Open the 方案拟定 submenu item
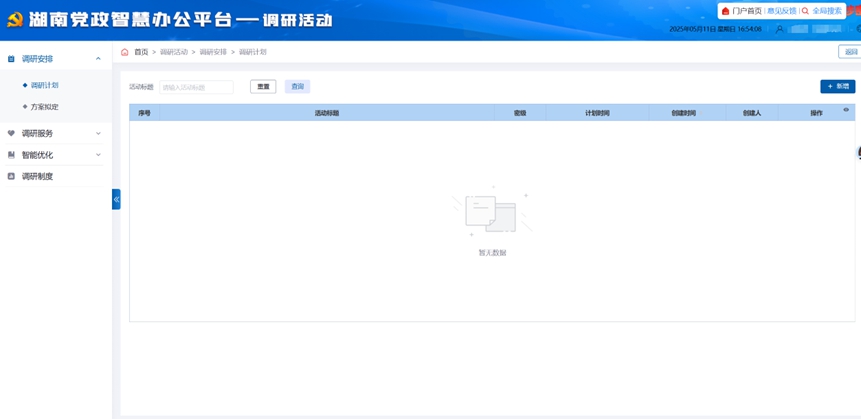 (x=44, y=107)
